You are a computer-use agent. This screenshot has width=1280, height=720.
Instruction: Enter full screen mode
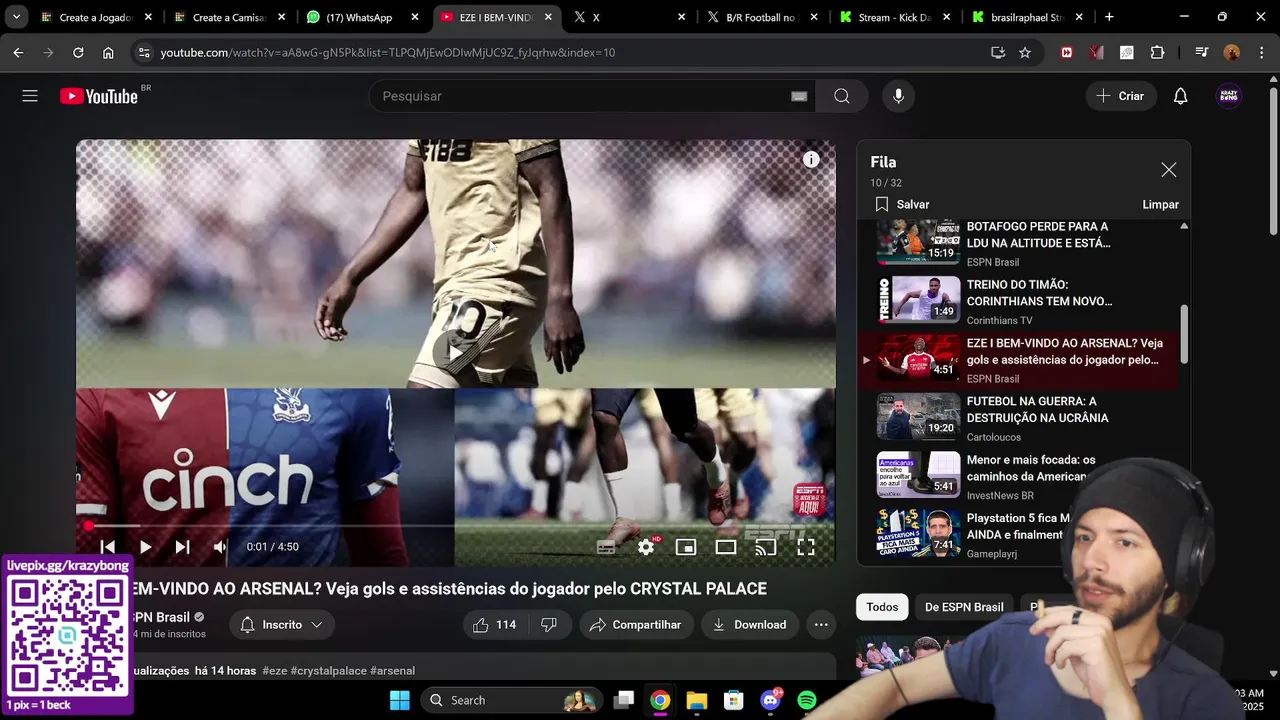[x=806, y=547]
